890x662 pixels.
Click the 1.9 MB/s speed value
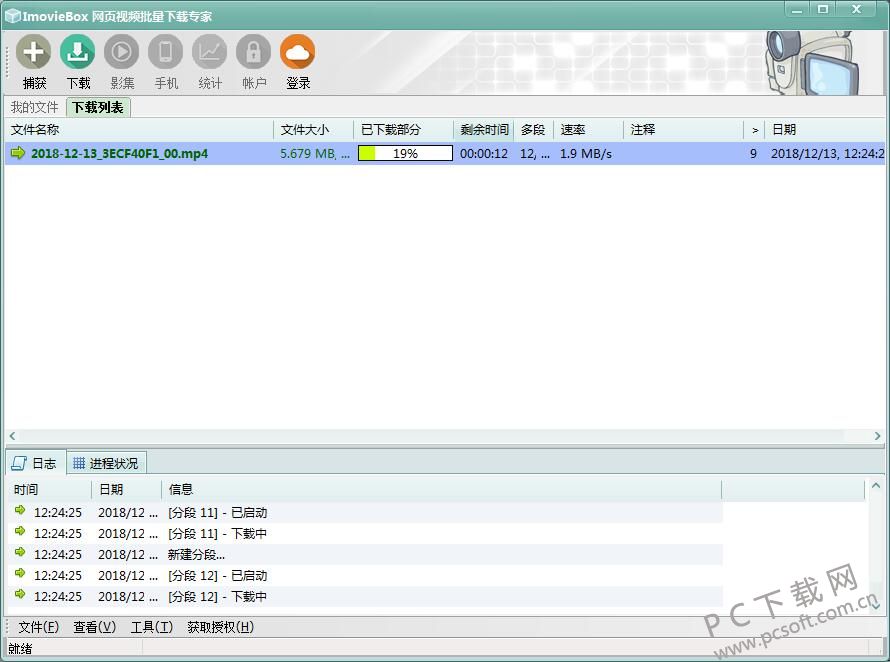pyautogui.click(x=586, y=153)
